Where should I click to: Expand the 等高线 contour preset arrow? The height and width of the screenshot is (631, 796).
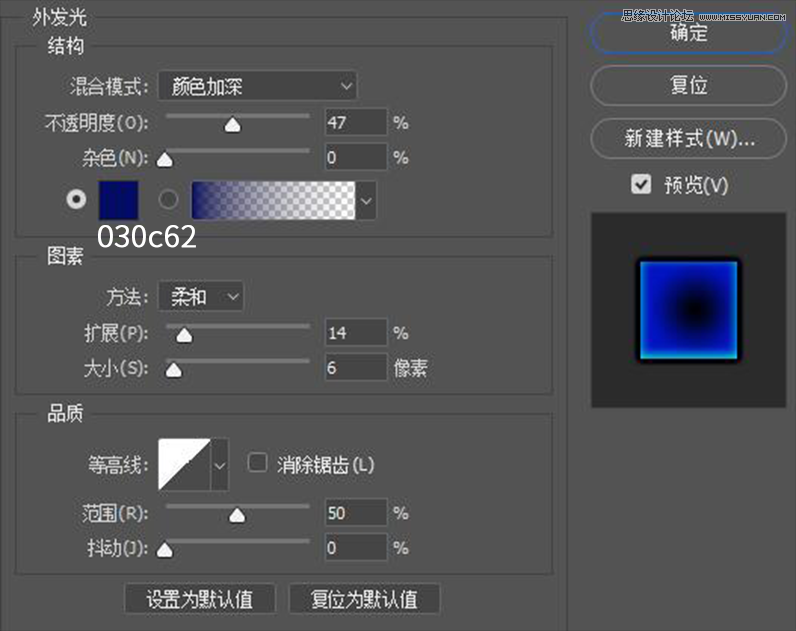tap(220, 464)
